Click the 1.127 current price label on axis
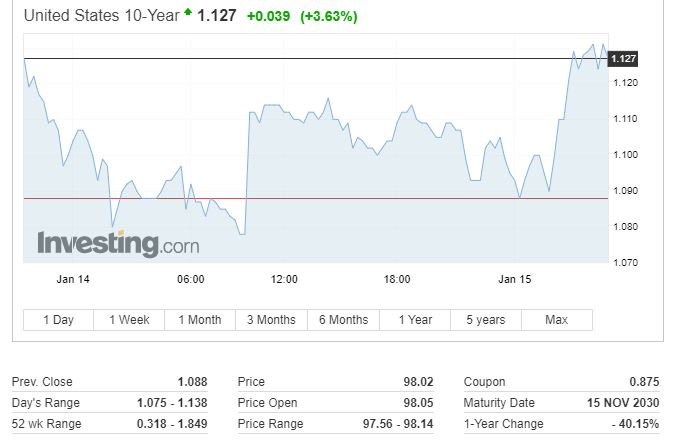This screenshot has height=446, width=677. [x=624, y=59]
